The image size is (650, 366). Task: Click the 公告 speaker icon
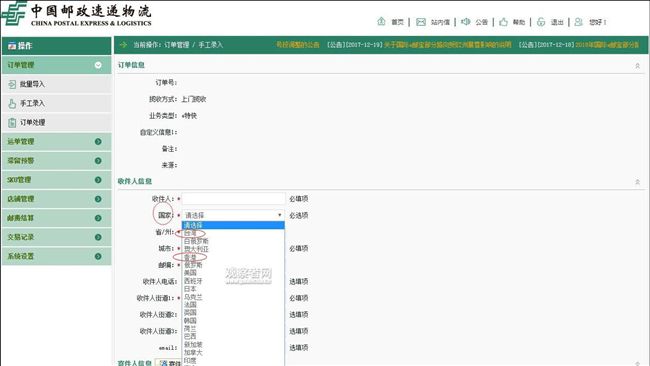point(466,22)
